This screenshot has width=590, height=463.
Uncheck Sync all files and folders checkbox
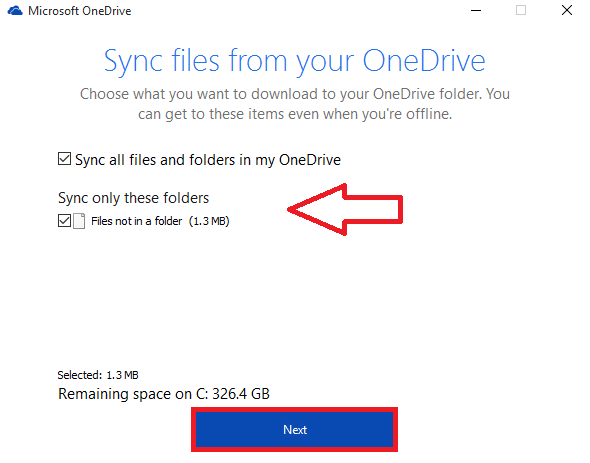pyautogui.click(x=64, y=159)
